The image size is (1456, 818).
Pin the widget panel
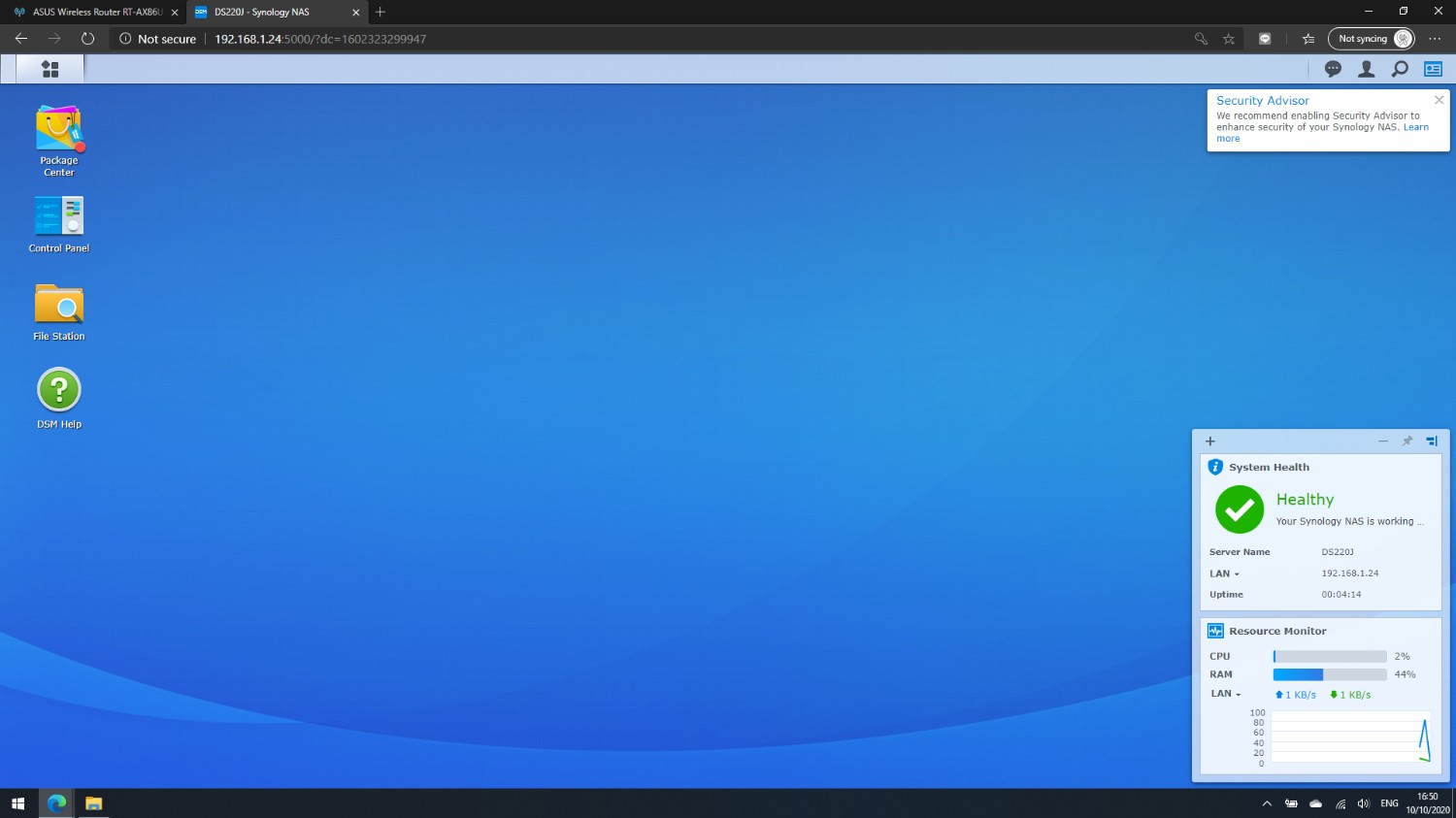pyautogui.click(x=1407, y=442)
